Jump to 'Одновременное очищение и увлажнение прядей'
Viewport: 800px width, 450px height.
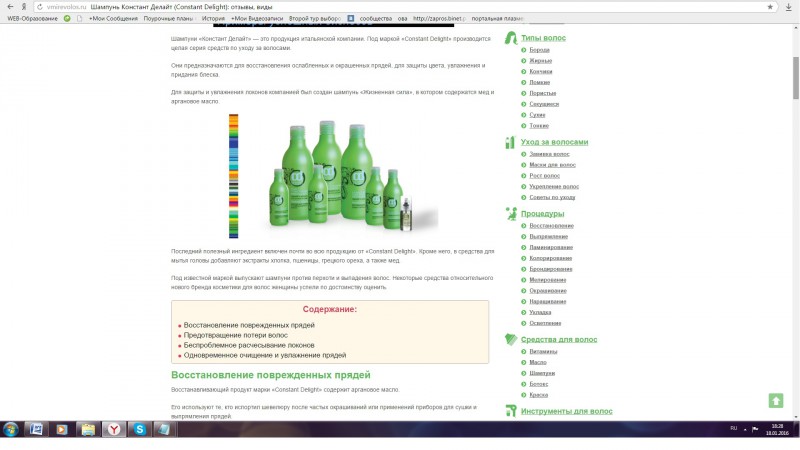tap(265, 355)
